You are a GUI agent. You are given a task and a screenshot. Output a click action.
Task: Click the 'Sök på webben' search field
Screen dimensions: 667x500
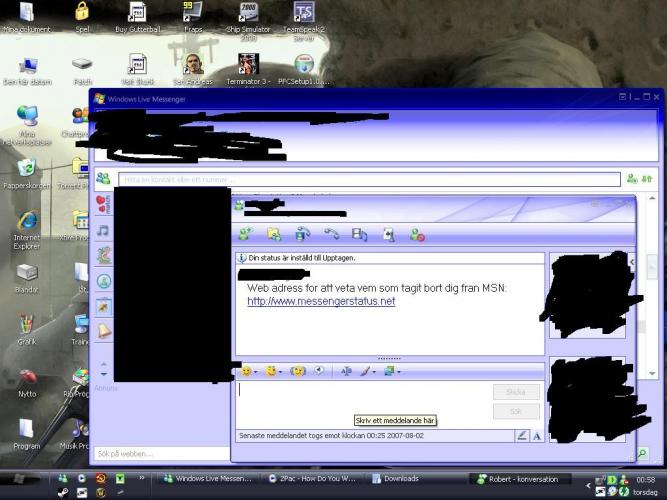[163, 454]
